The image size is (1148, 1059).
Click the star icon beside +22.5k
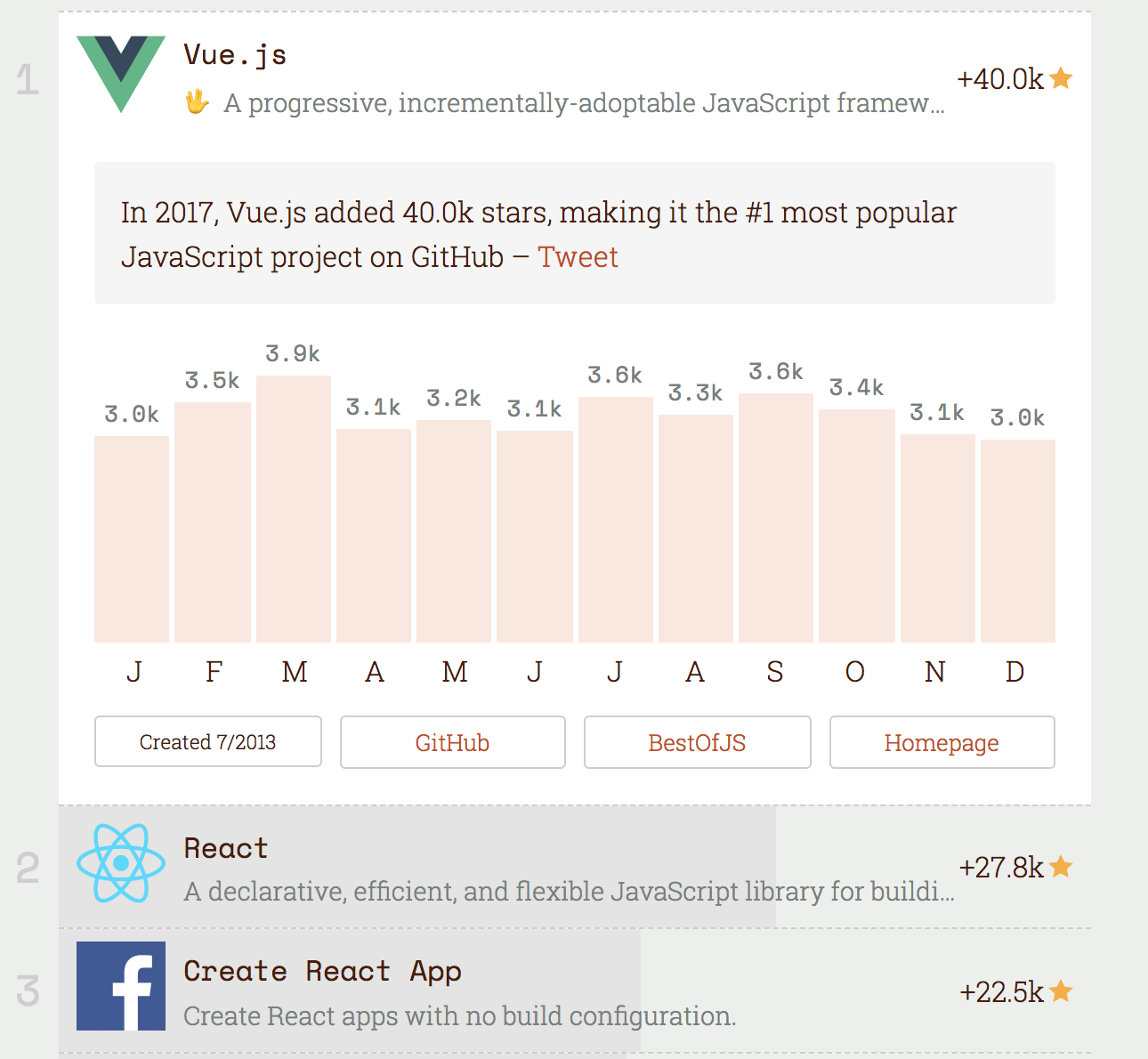point(1061,990)
